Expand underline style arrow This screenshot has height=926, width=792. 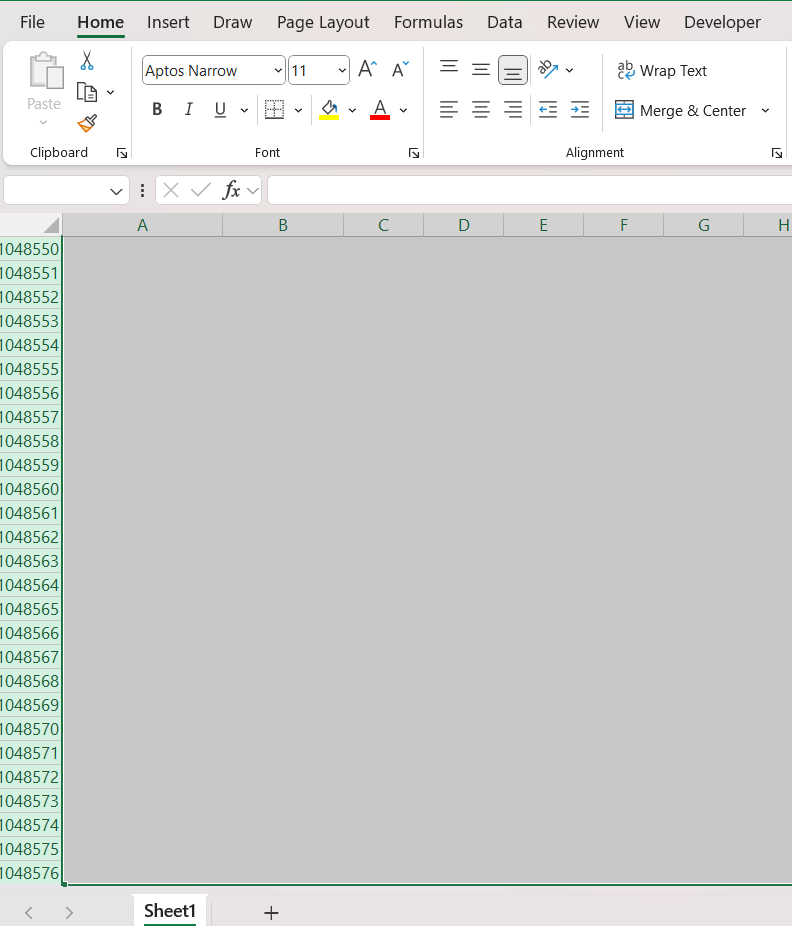244,110
